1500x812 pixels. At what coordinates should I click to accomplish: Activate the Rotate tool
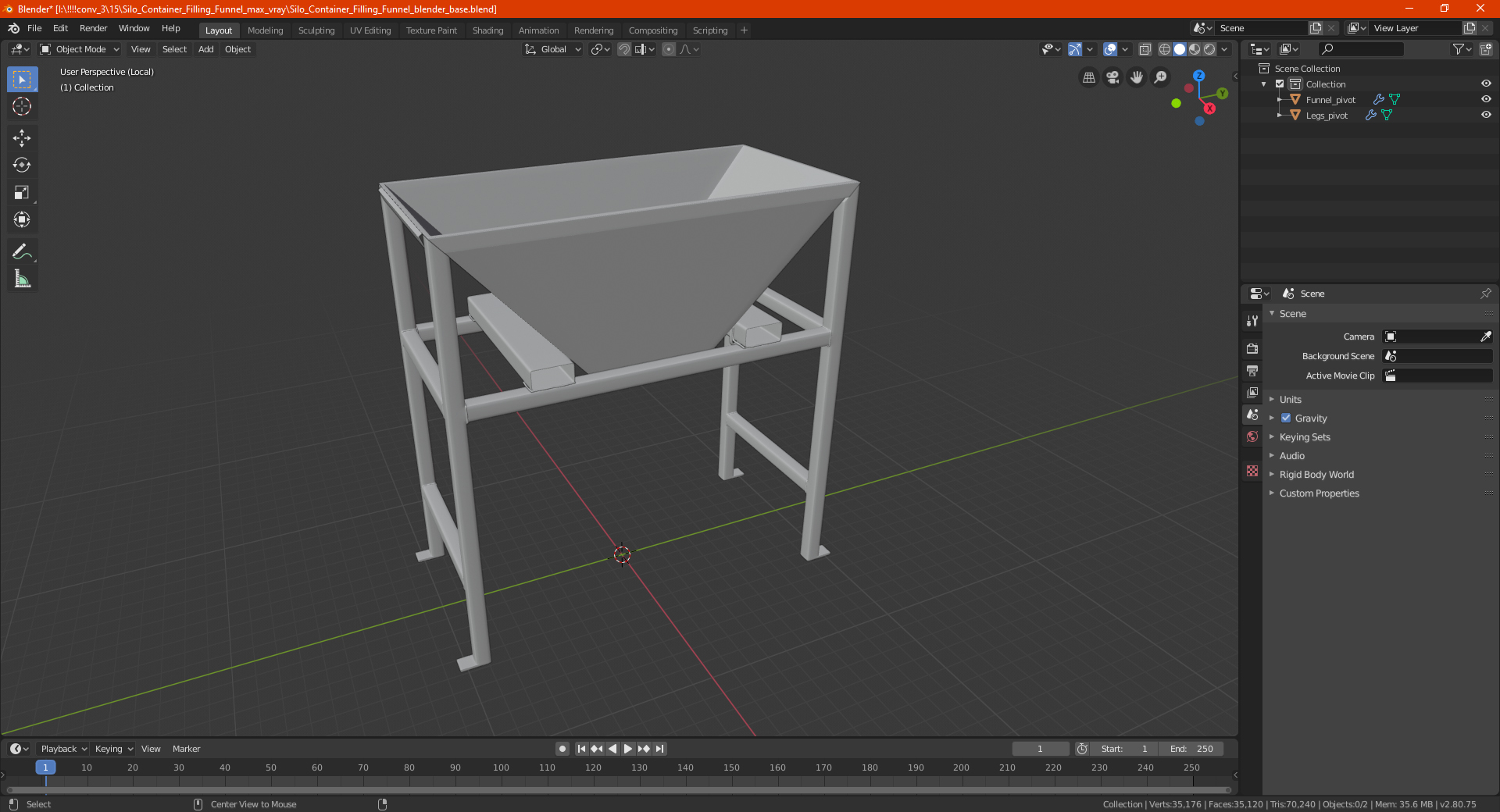click(x=22, y=166)
